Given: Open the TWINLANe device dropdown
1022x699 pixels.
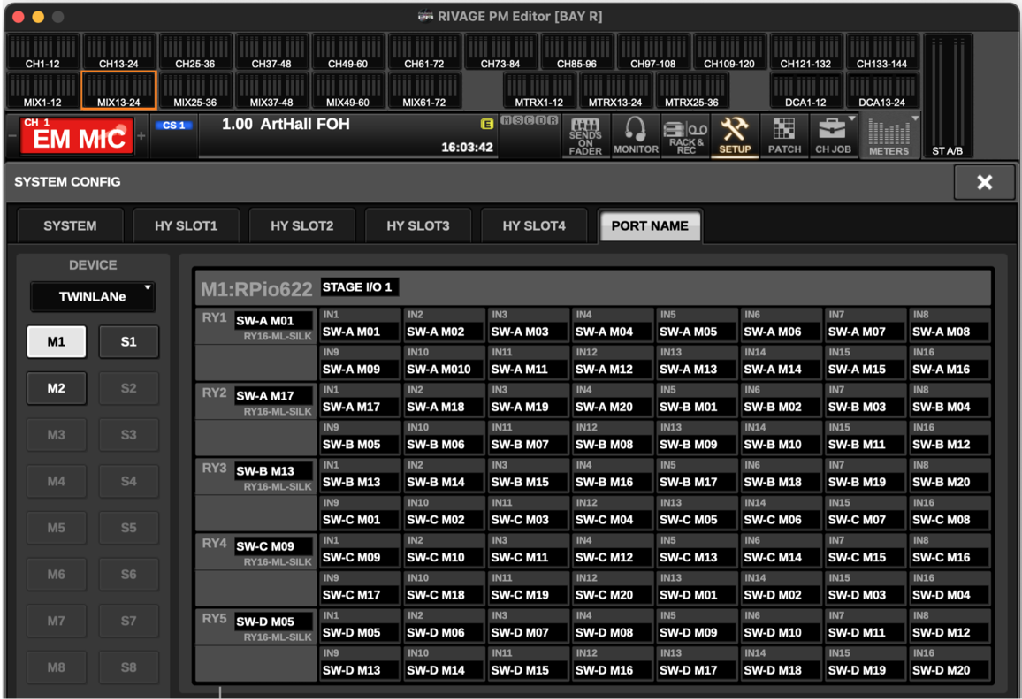Looking at the screenshot, I should click(93, 297).
